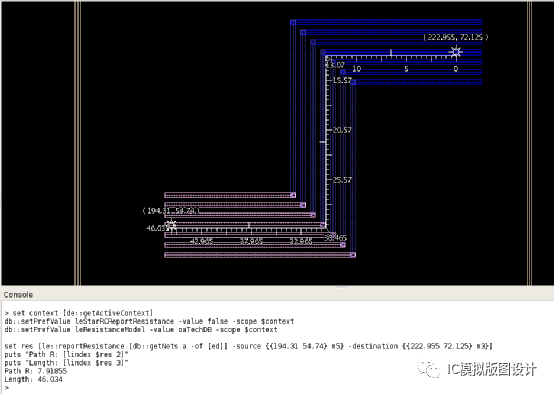Click the ruler corner label 38.465
This screenshot has width=554, height=394.
(336, 238)
